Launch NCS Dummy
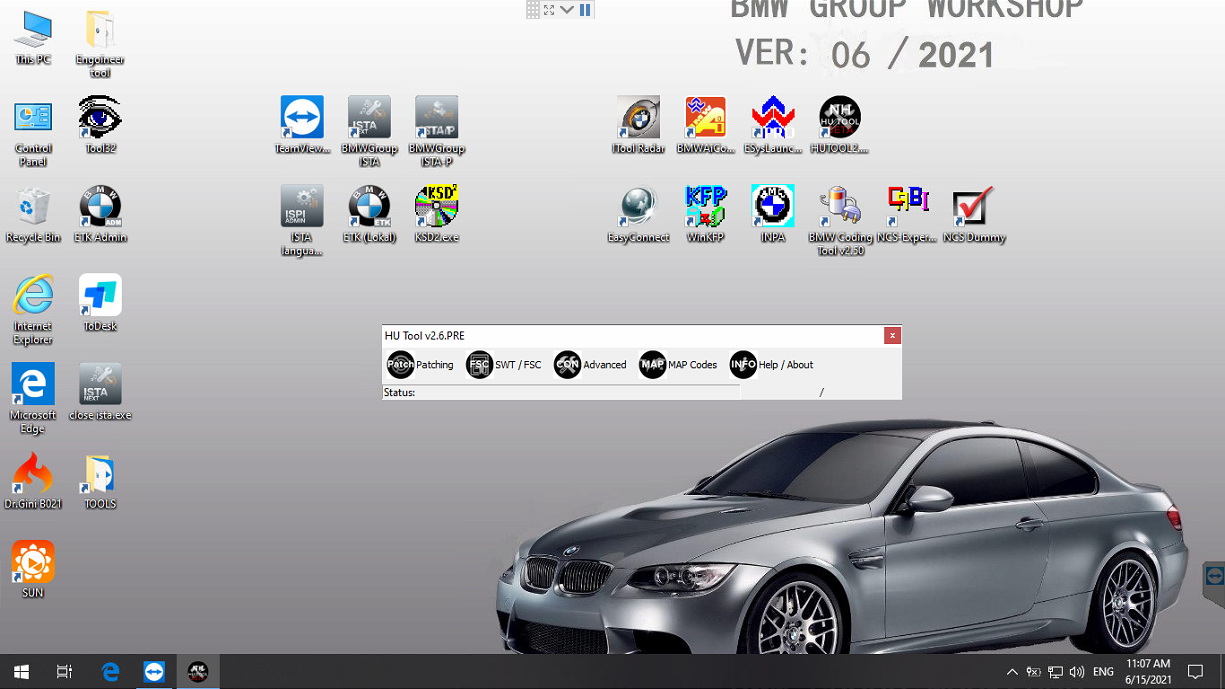Viewport: 1225px width, 689px height. [x=973, y=215]
